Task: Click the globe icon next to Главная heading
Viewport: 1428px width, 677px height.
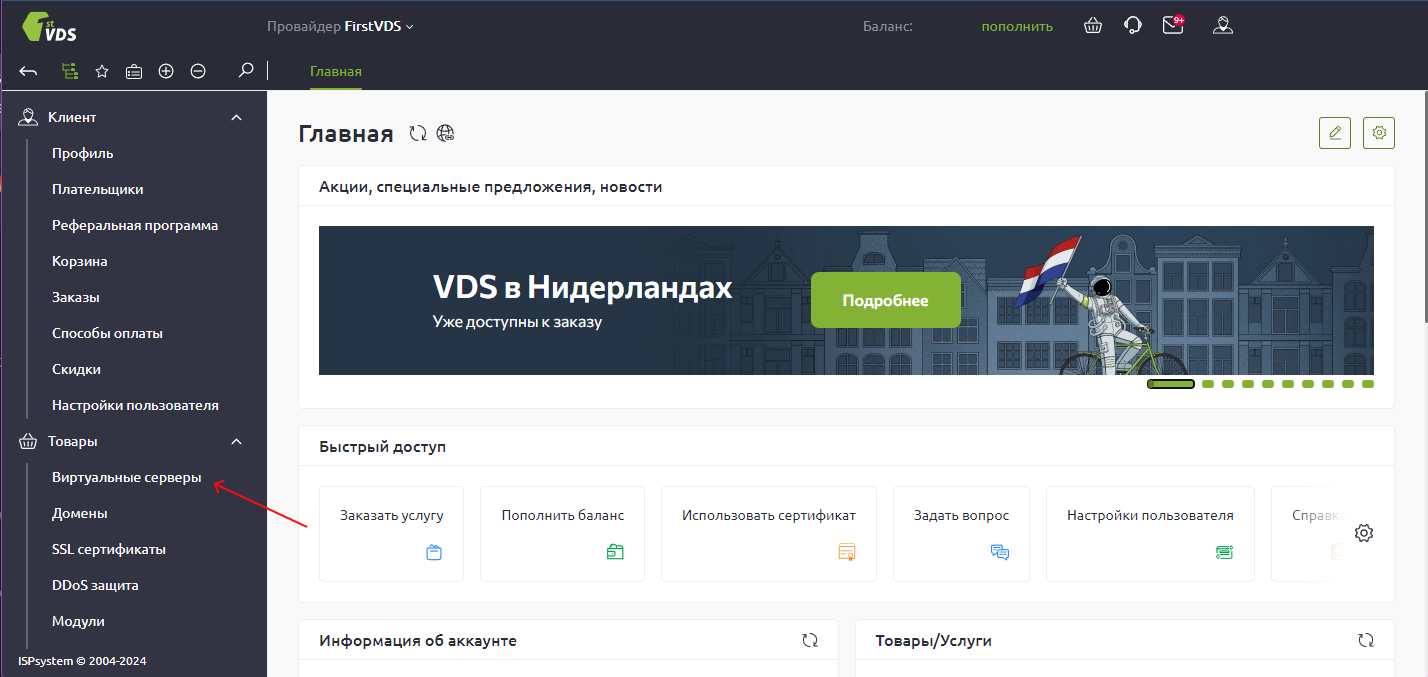Action: click(446, 134)
